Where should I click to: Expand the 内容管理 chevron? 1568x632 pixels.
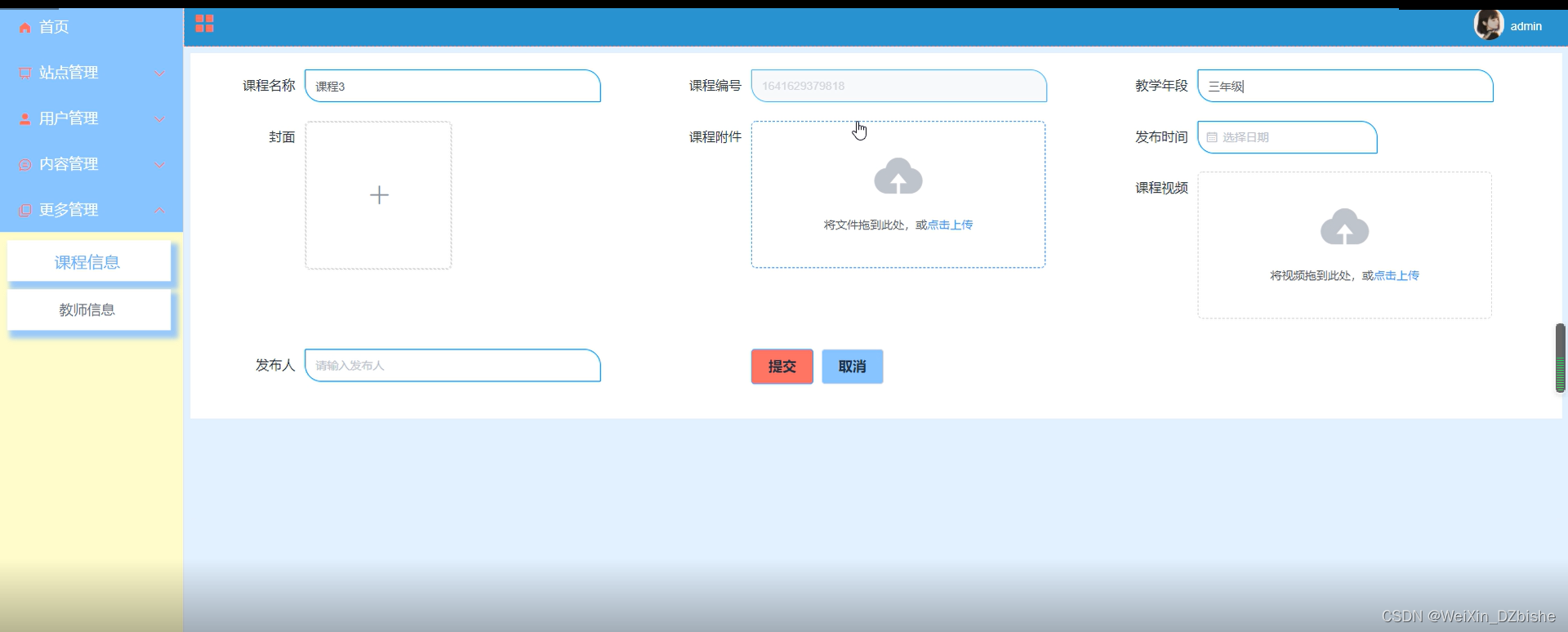160,165
